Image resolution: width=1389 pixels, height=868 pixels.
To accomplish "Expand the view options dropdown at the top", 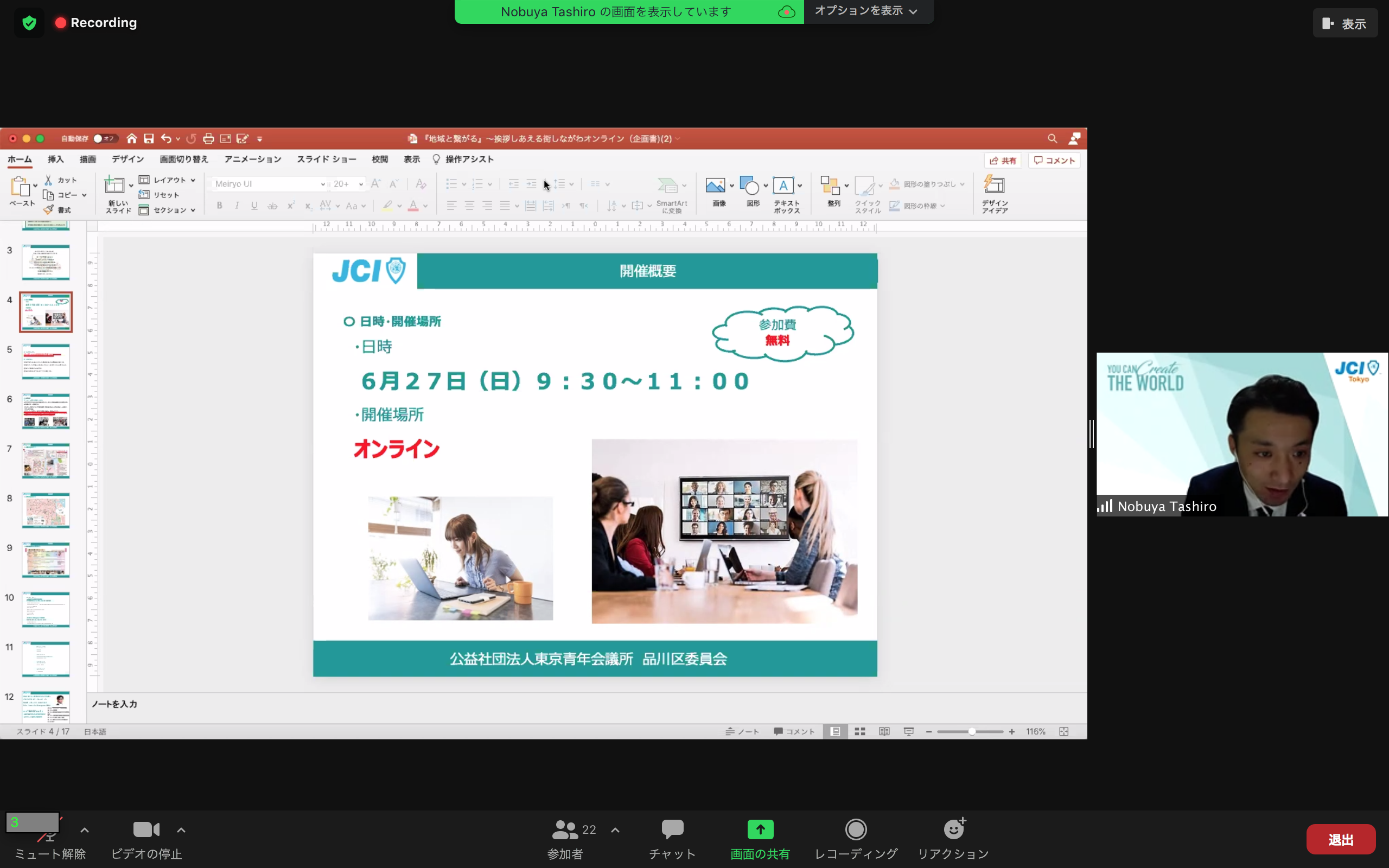I will point(865,11).
